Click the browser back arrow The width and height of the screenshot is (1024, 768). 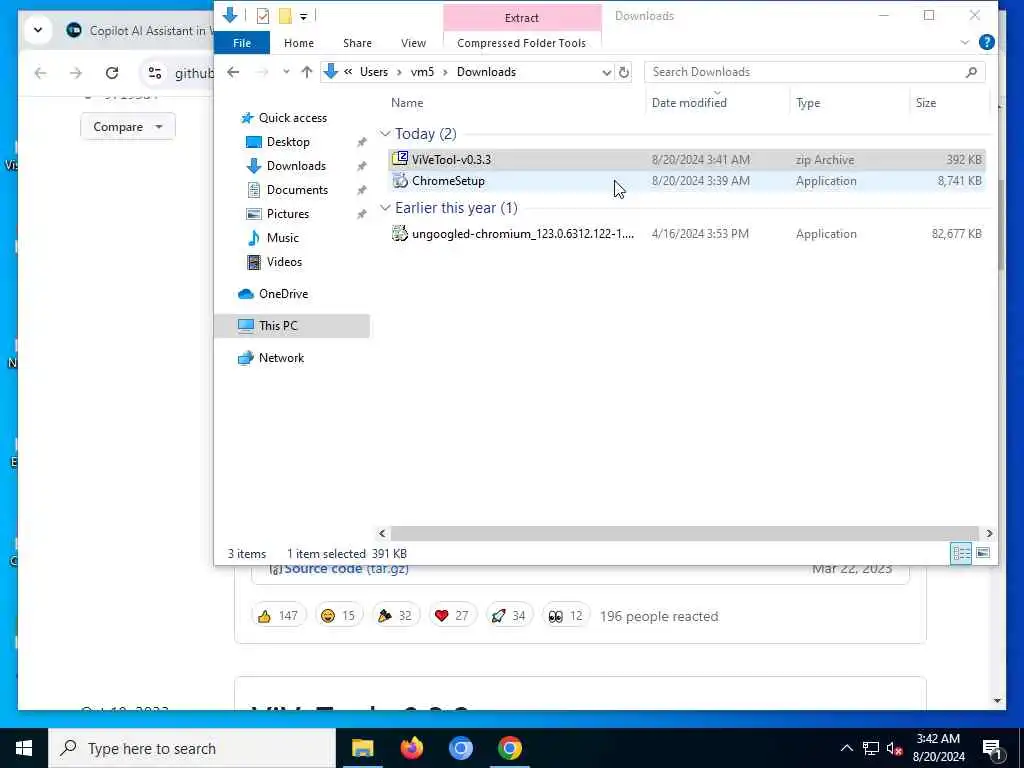point(40,73)
